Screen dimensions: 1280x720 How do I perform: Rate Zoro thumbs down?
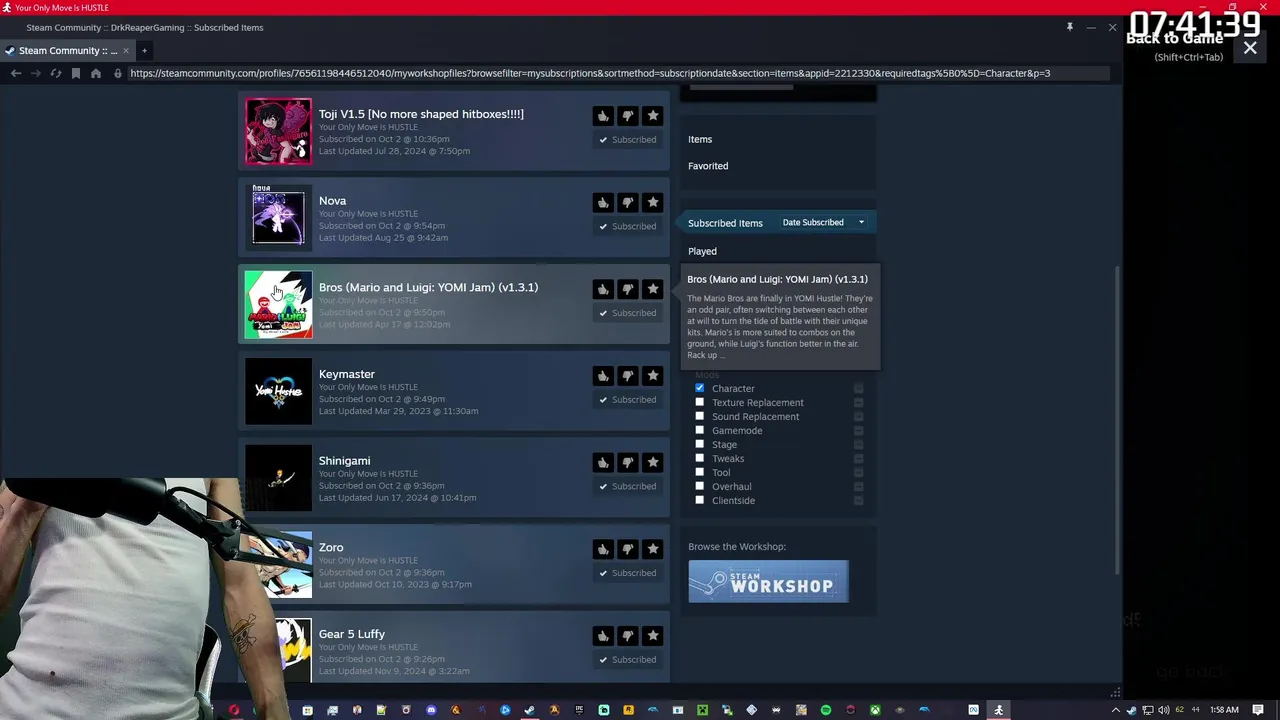[x=628, y=549]
